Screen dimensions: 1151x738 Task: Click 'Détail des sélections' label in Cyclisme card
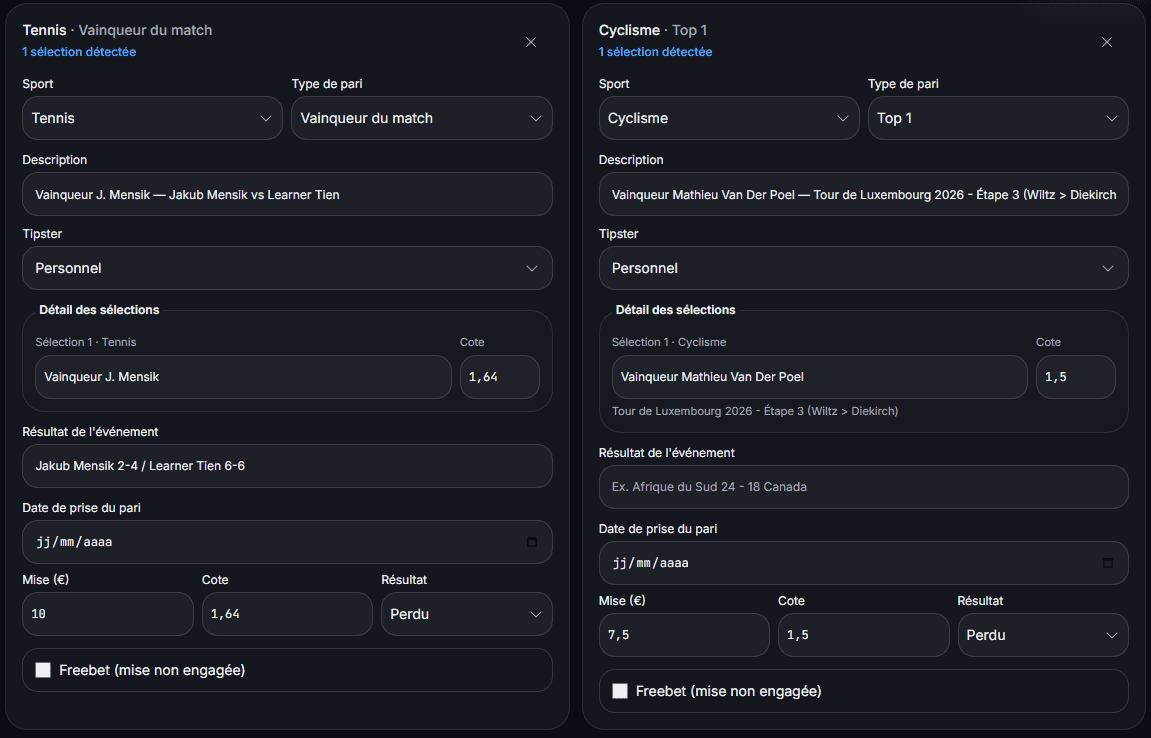(x=675, y=310)
